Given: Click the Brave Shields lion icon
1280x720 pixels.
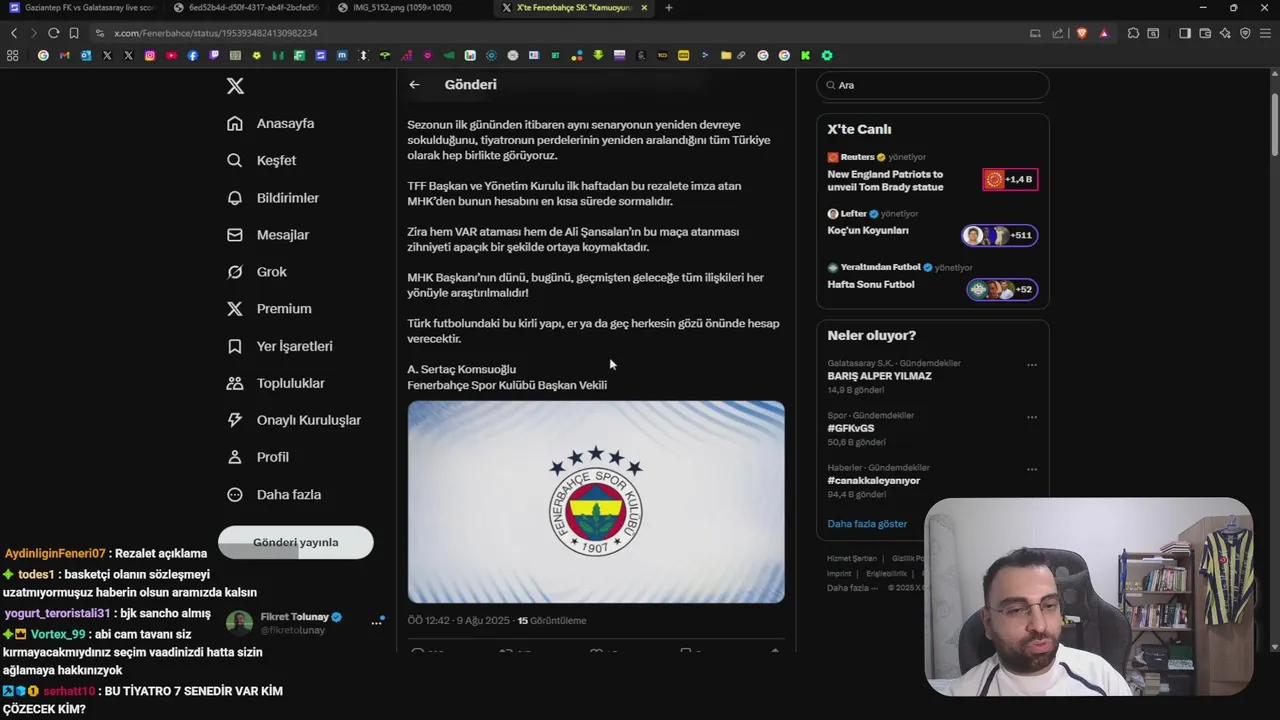Looking at the screenshot, I should click(1081, 33).
